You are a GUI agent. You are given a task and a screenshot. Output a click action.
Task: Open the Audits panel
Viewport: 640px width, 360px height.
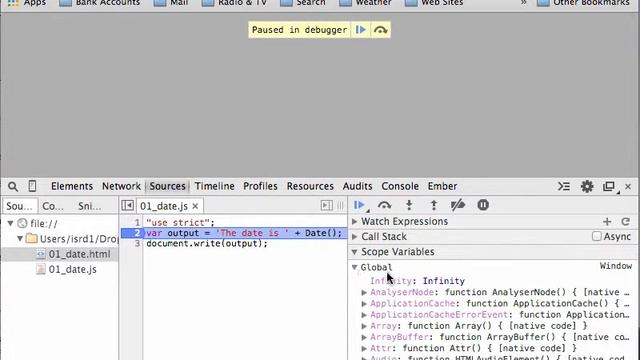click(x=358, y=186)
